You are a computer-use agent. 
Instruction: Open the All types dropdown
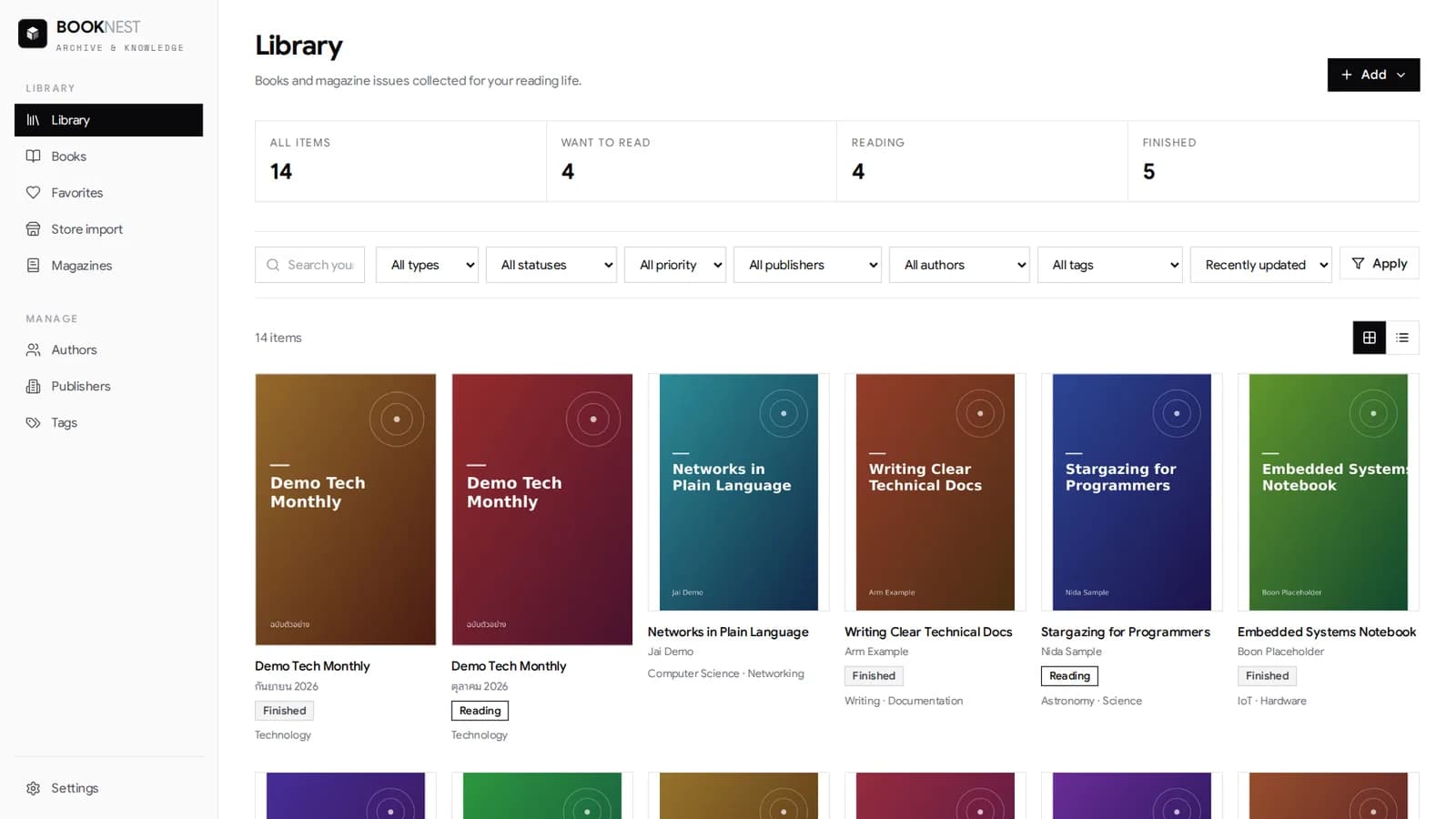427,265
